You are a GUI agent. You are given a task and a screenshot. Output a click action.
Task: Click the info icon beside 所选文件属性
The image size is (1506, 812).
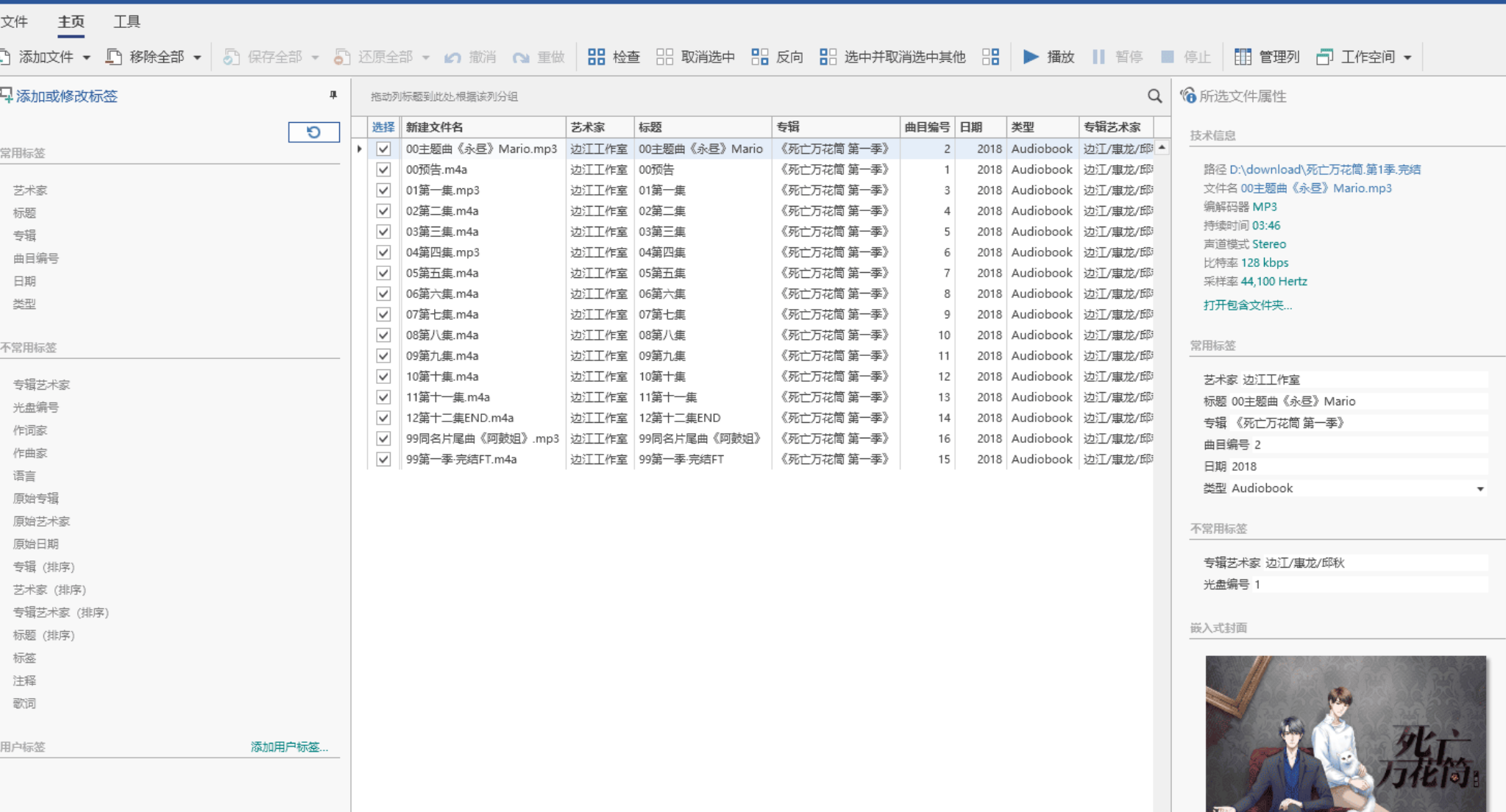pyautogui.click(x=1187, y=96)
